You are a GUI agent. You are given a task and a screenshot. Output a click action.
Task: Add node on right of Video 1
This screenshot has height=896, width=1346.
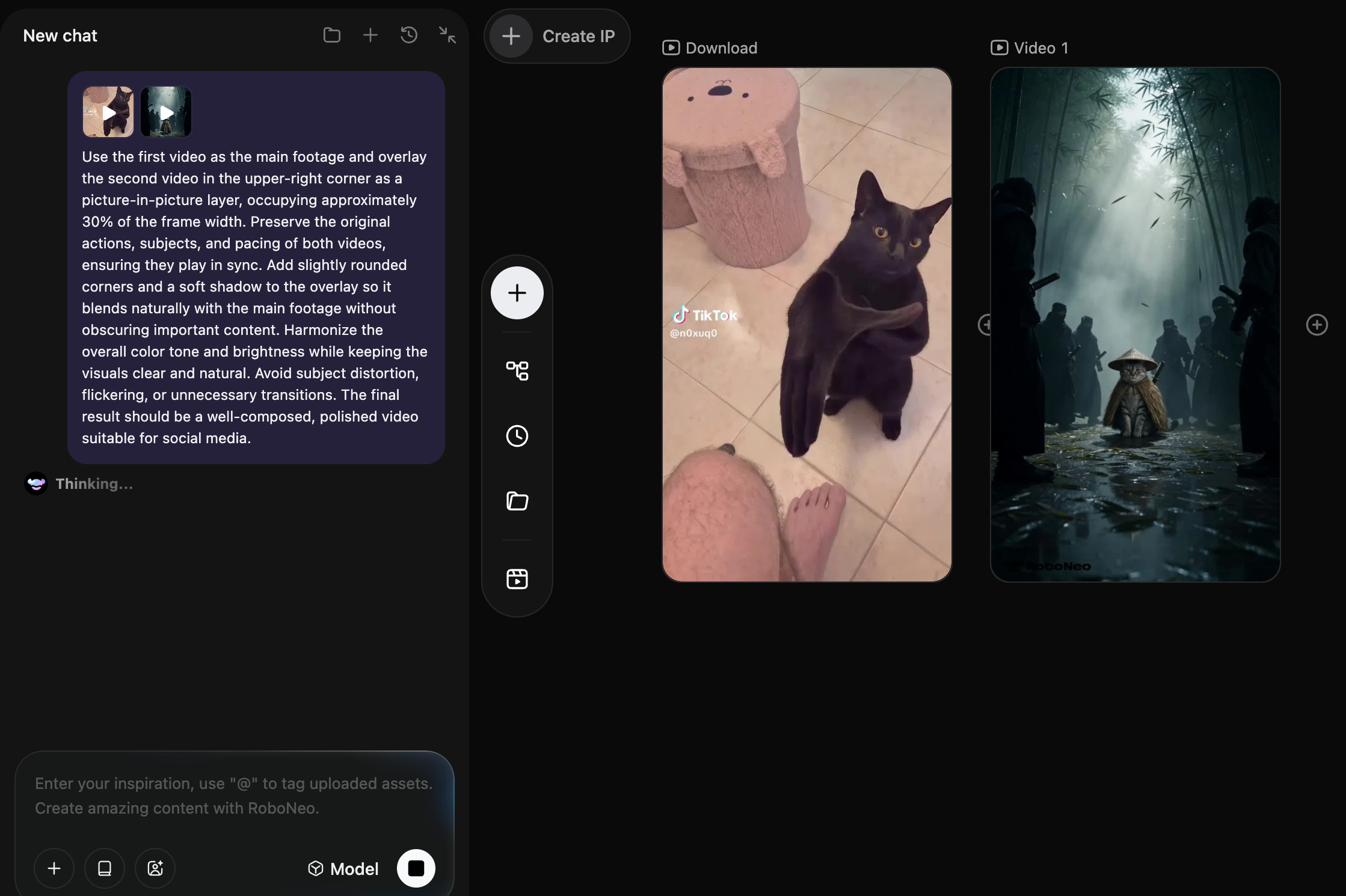click(1317, 325)
